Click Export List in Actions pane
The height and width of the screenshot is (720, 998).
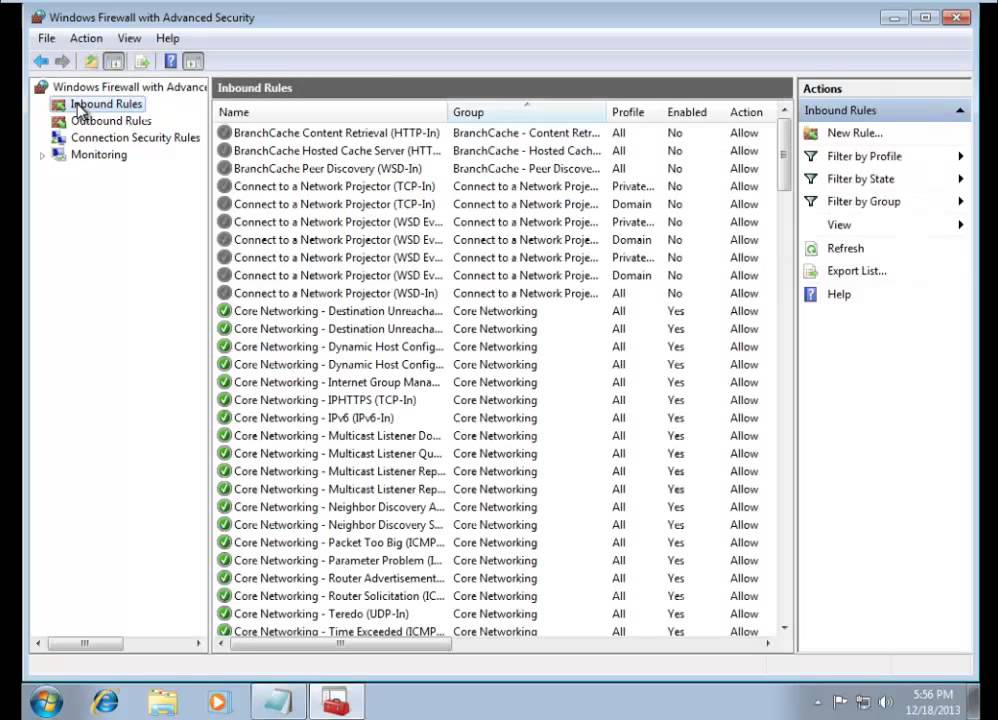point(857,271)
